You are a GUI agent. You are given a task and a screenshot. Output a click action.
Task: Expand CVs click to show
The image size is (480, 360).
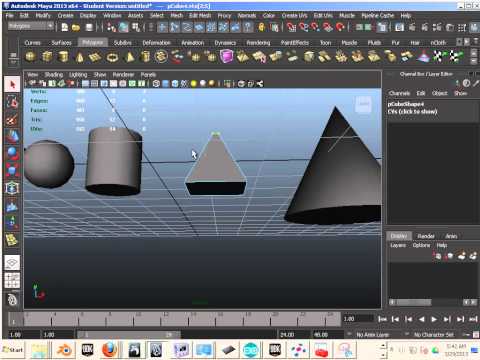pyautogui.click(x=412, y=112)
